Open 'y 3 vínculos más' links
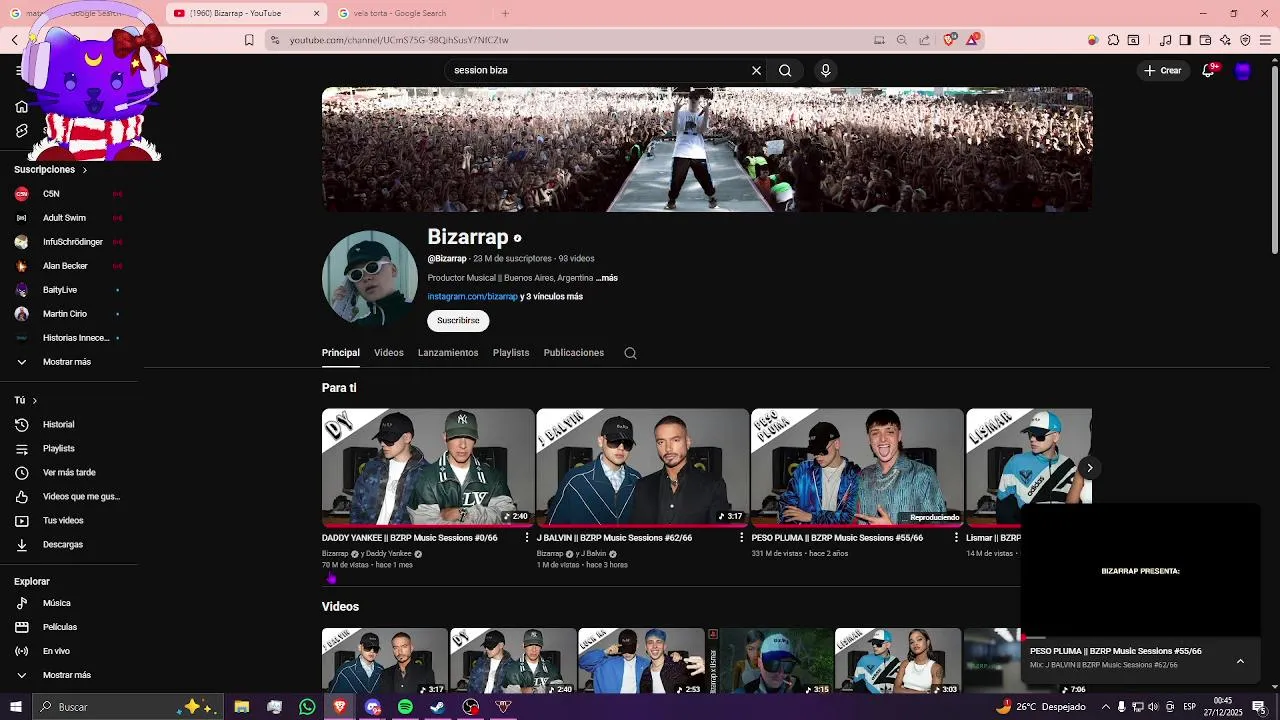Image resolution: width=1280 pixels, height=720 pixels. click(552, 297)
